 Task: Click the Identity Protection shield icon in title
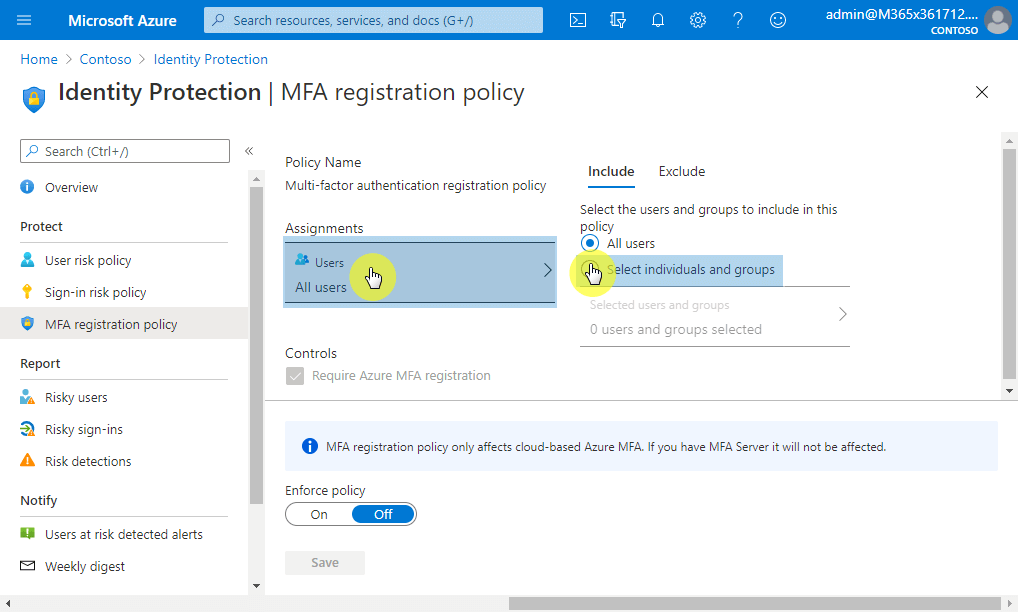[34, 99]
